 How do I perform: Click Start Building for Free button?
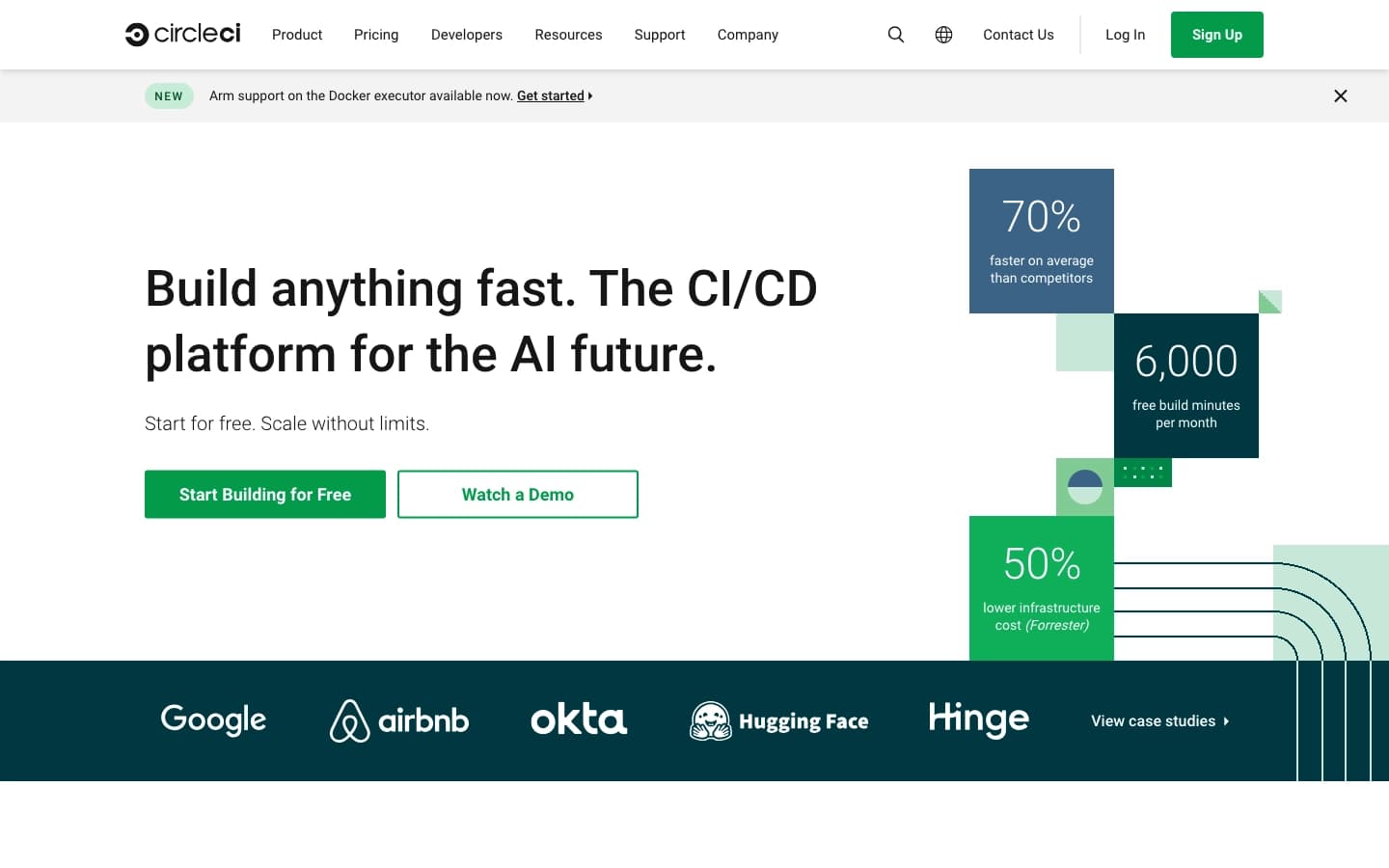[265, 494]
